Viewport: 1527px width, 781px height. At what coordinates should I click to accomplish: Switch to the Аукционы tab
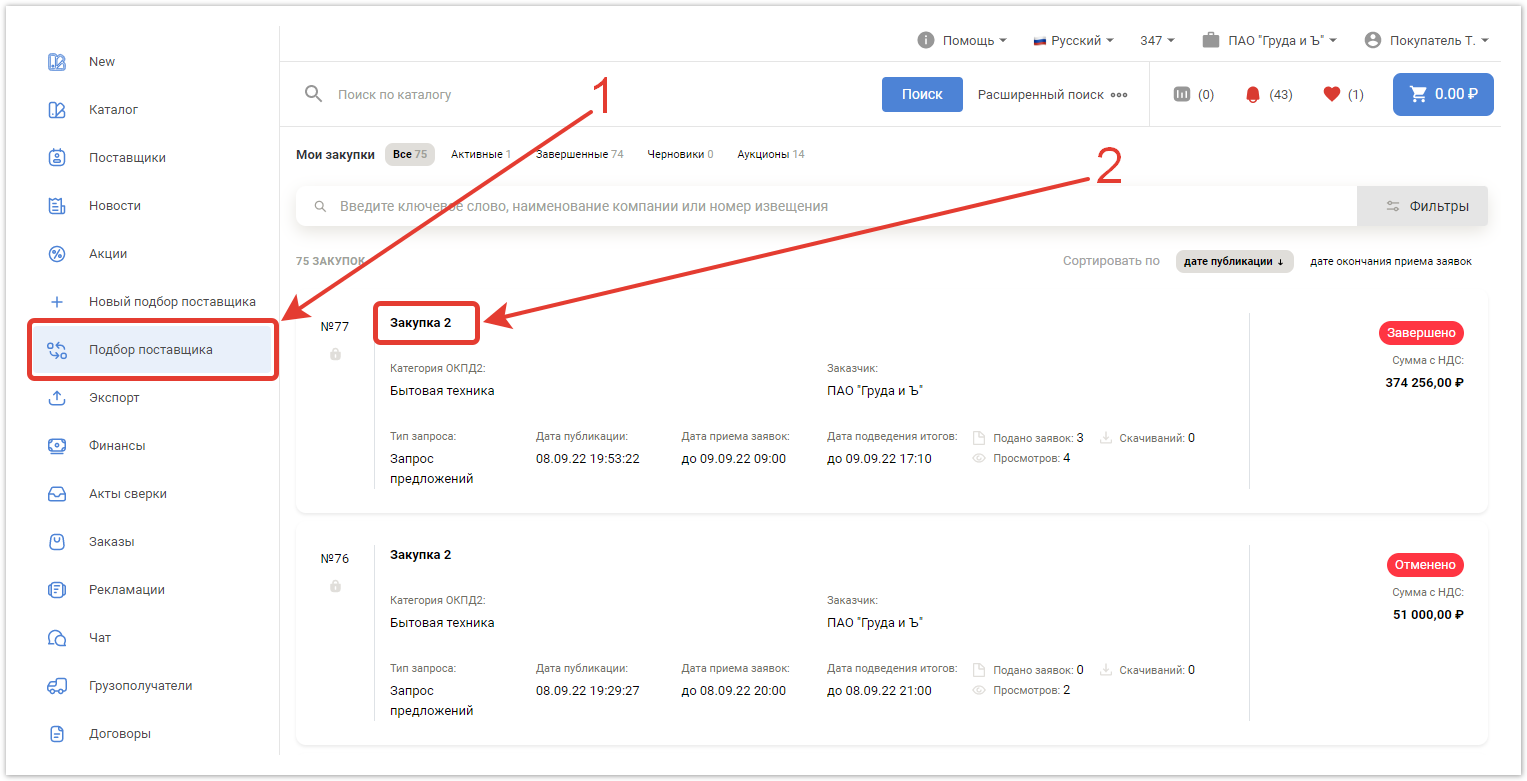(x=770, y=155)
